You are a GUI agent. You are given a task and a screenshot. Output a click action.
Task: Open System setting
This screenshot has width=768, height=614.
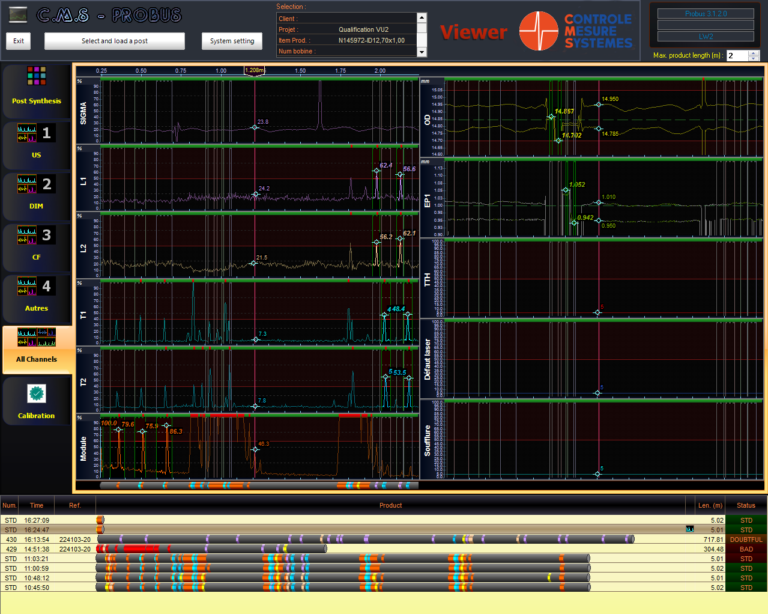tap(233, 41)
